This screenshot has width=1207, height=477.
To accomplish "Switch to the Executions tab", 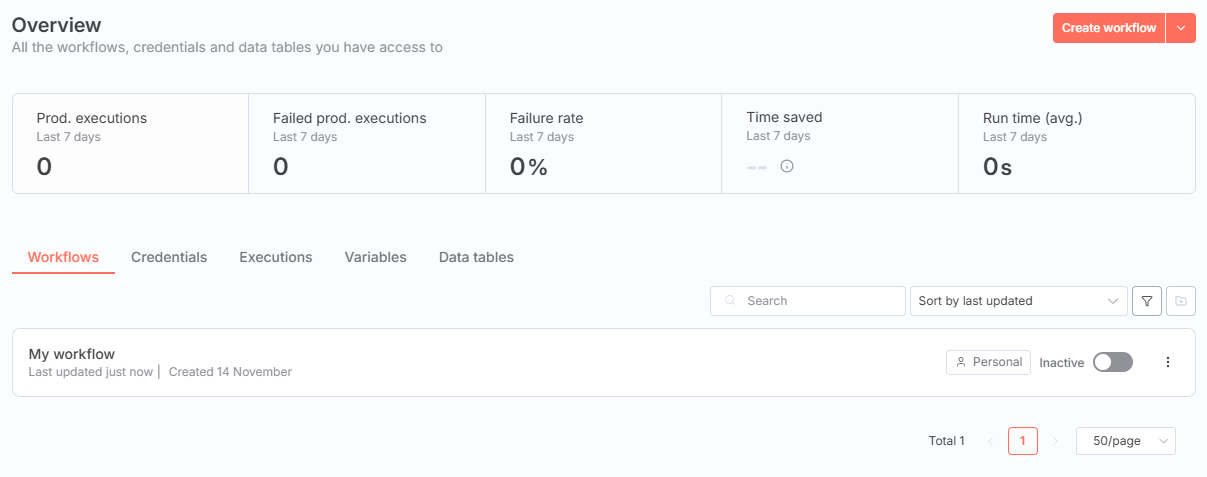I will 275,257.
